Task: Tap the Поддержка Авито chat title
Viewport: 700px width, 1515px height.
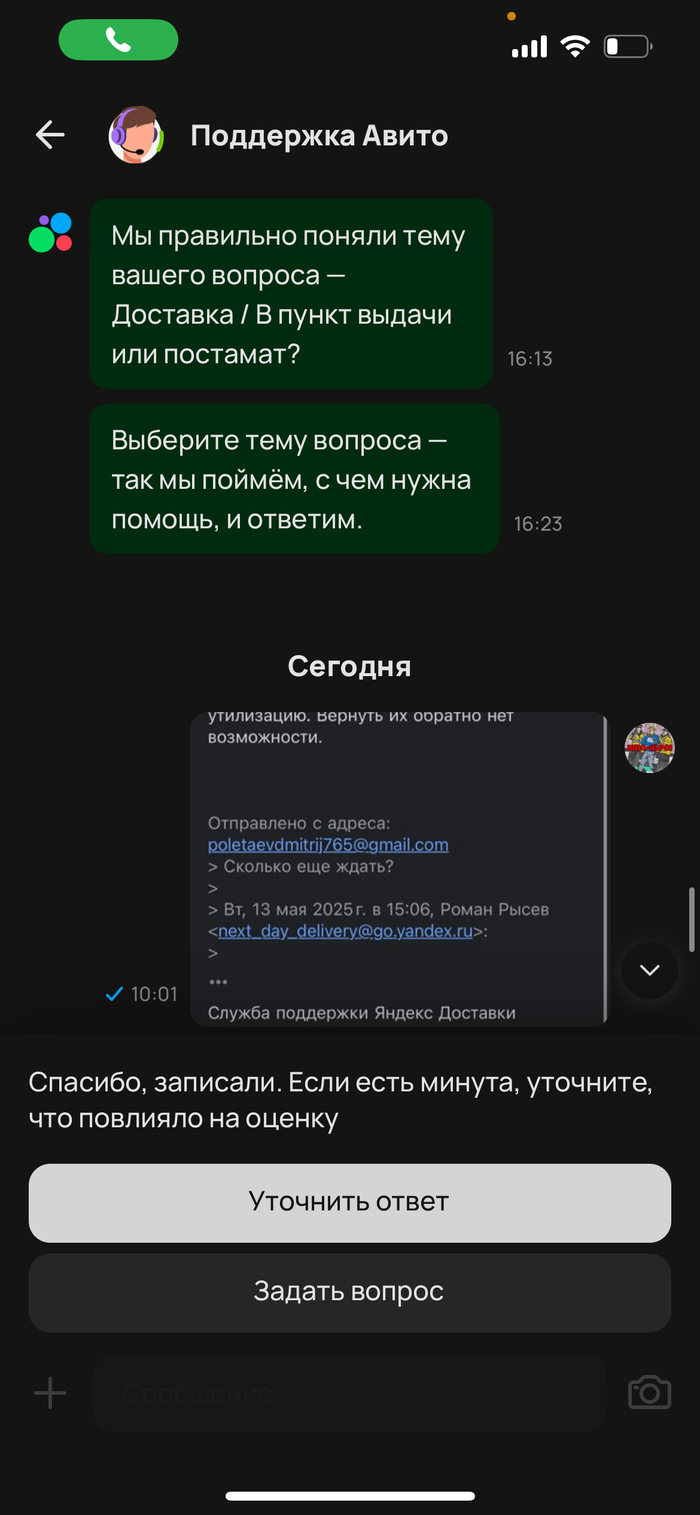Action: (319, 135)
